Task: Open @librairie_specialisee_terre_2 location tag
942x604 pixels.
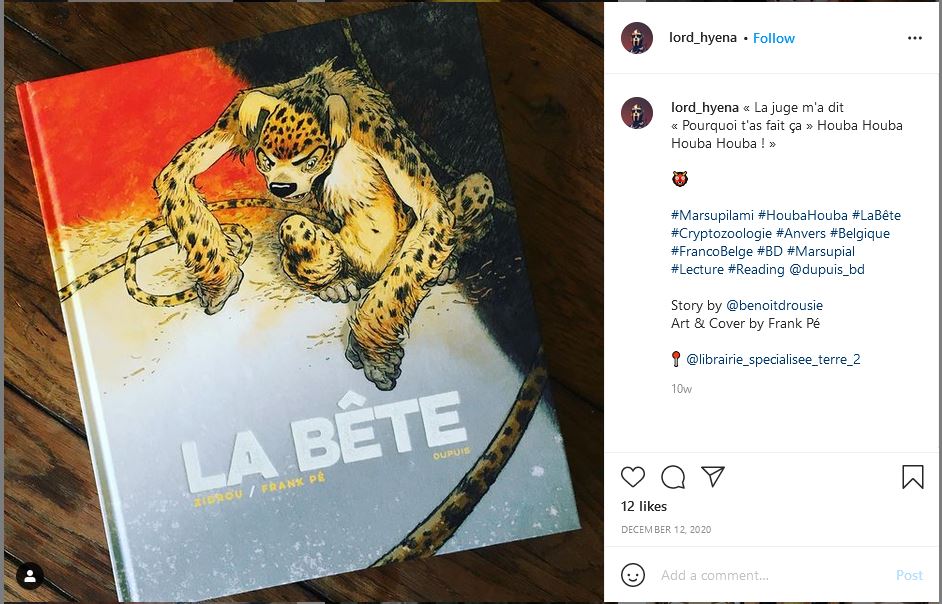Action: [x=773, y=359]
